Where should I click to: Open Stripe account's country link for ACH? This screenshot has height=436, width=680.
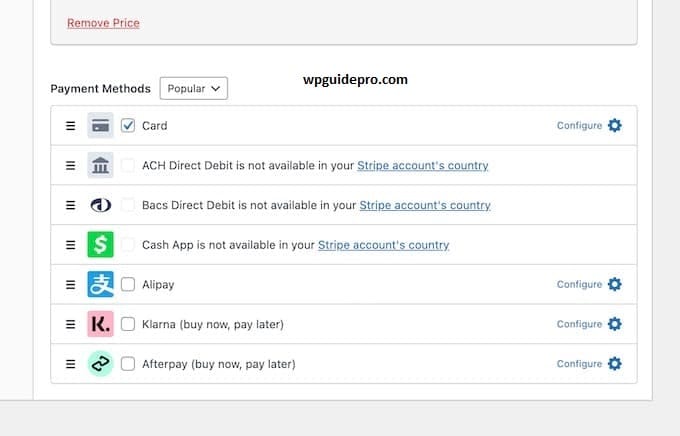click(424, 165)
